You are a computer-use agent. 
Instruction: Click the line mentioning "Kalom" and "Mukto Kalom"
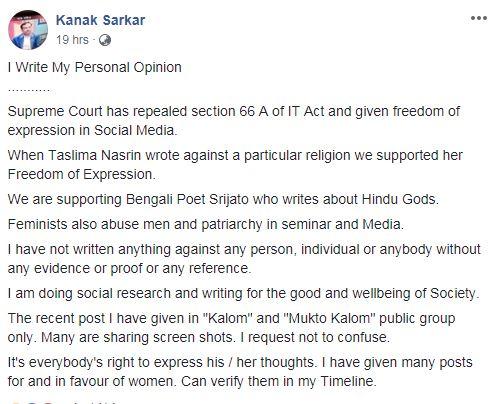point(232,318)
